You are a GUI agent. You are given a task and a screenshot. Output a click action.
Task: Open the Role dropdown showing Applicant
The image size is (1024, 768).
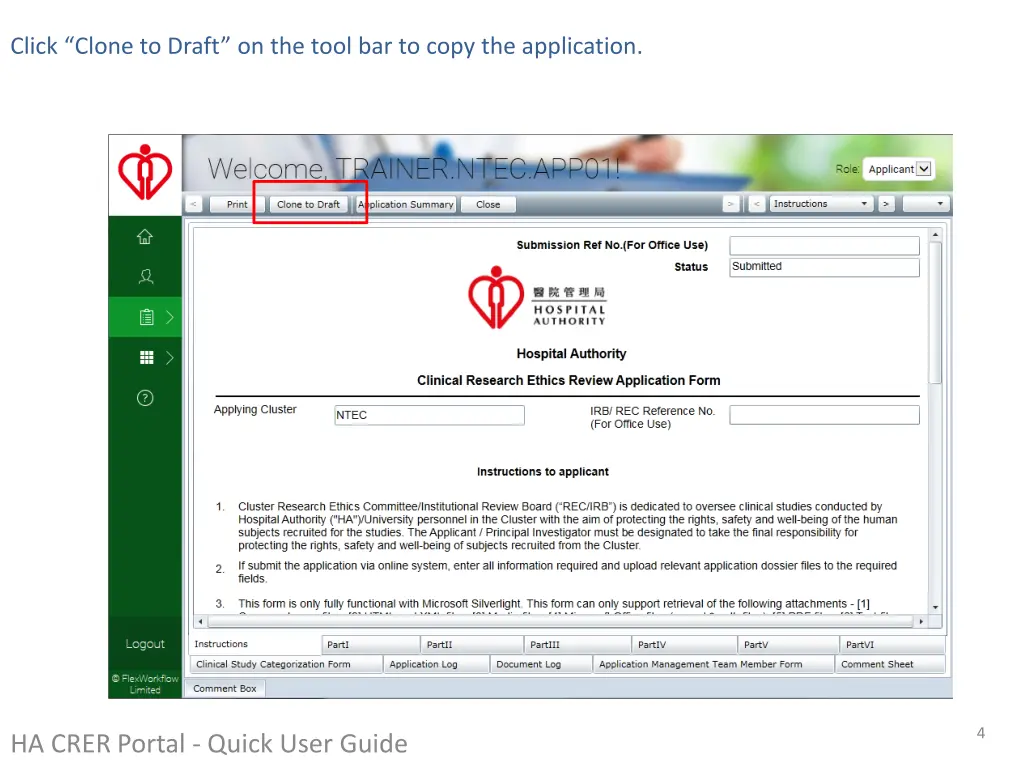pyautogui.click(x=898, y=169)
